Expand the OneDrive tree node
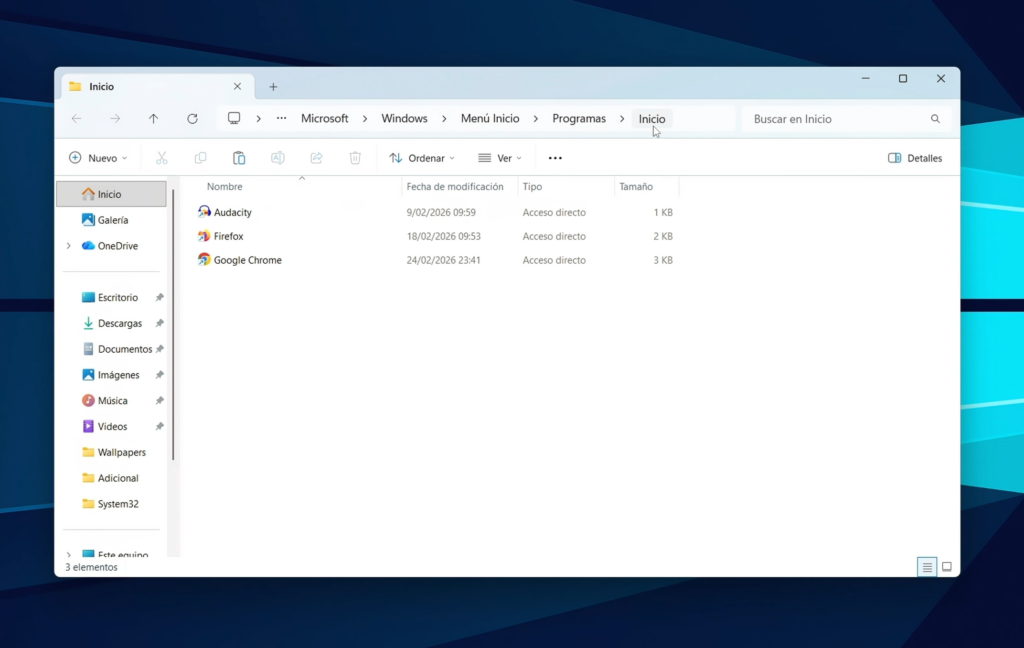The image size is (1024, 648). 68,246
